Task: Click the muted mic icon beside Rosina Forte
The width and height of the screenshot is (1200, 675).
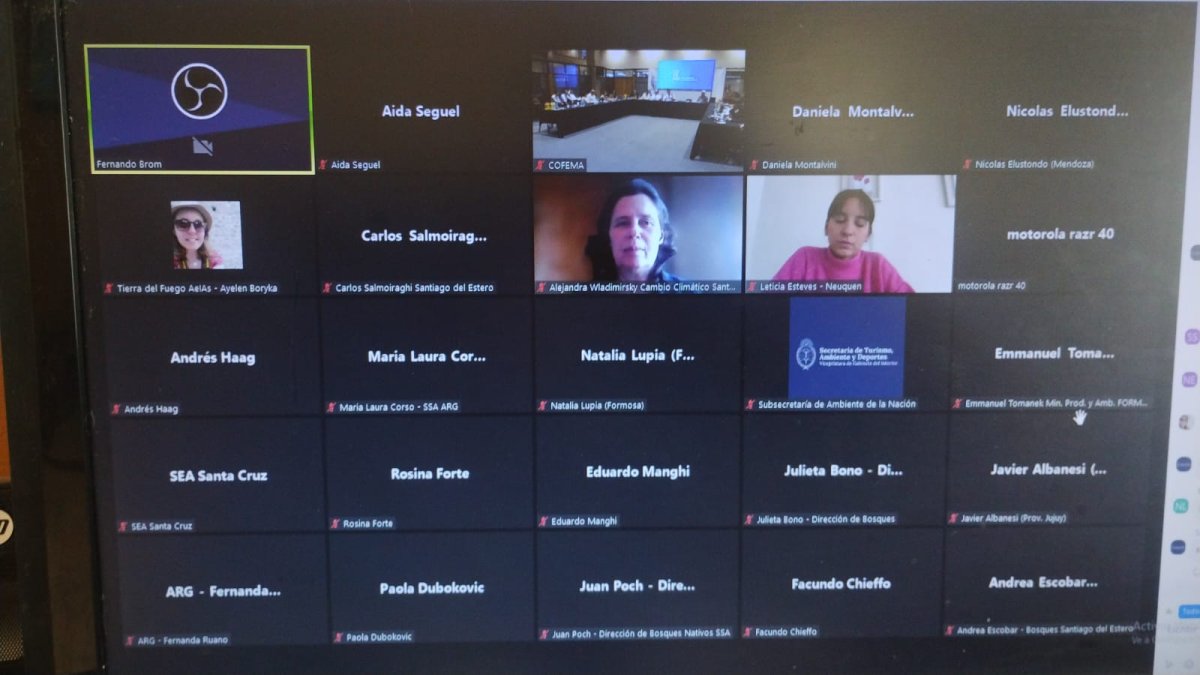Action: (335, 524)
